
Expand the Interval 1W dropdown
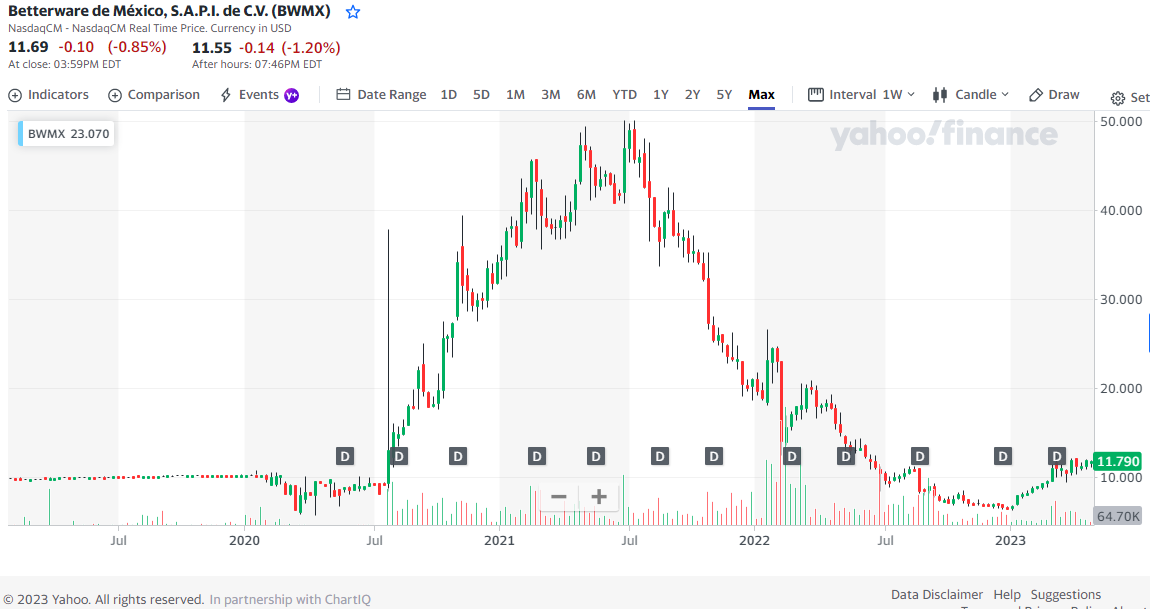(x=862, y=95)
